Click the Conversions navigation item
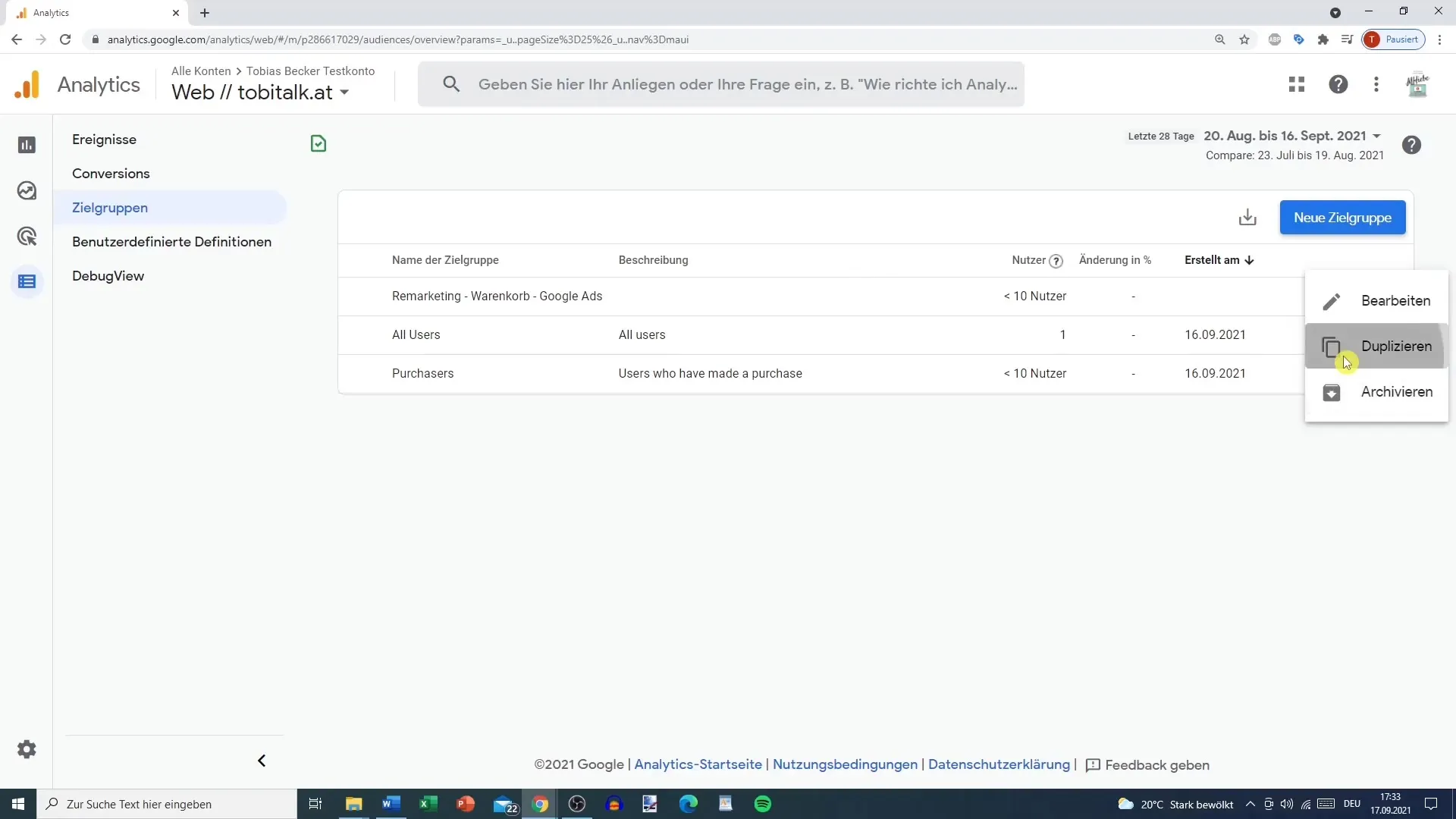The width and height of the screenshot is (1456, 819). click(x=111, y=173)
